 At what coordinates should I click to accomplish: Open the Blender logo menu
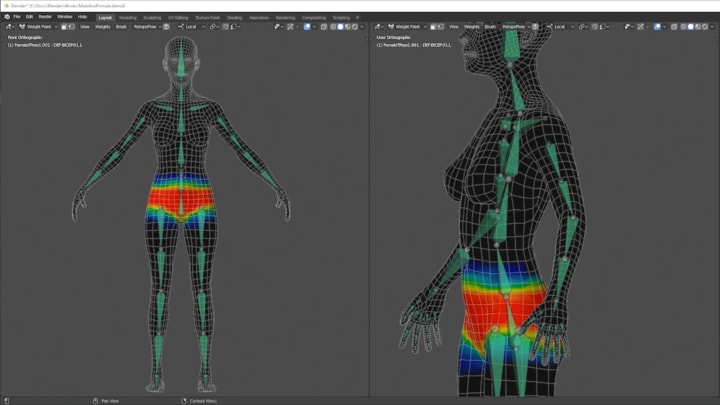click(7, 17)
